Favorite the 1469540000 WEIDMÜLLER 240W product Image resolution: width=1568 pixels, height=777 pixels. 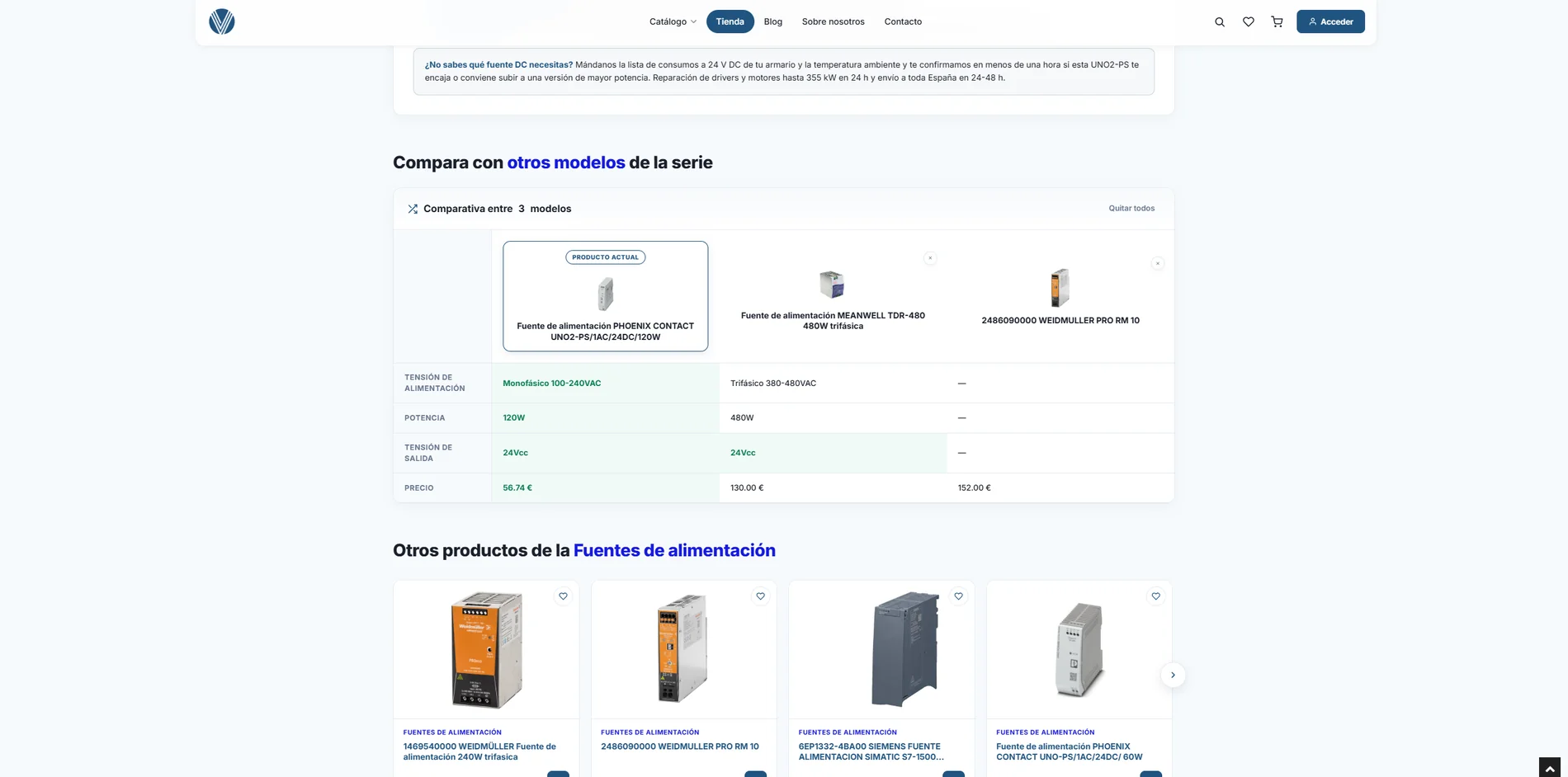563,596
